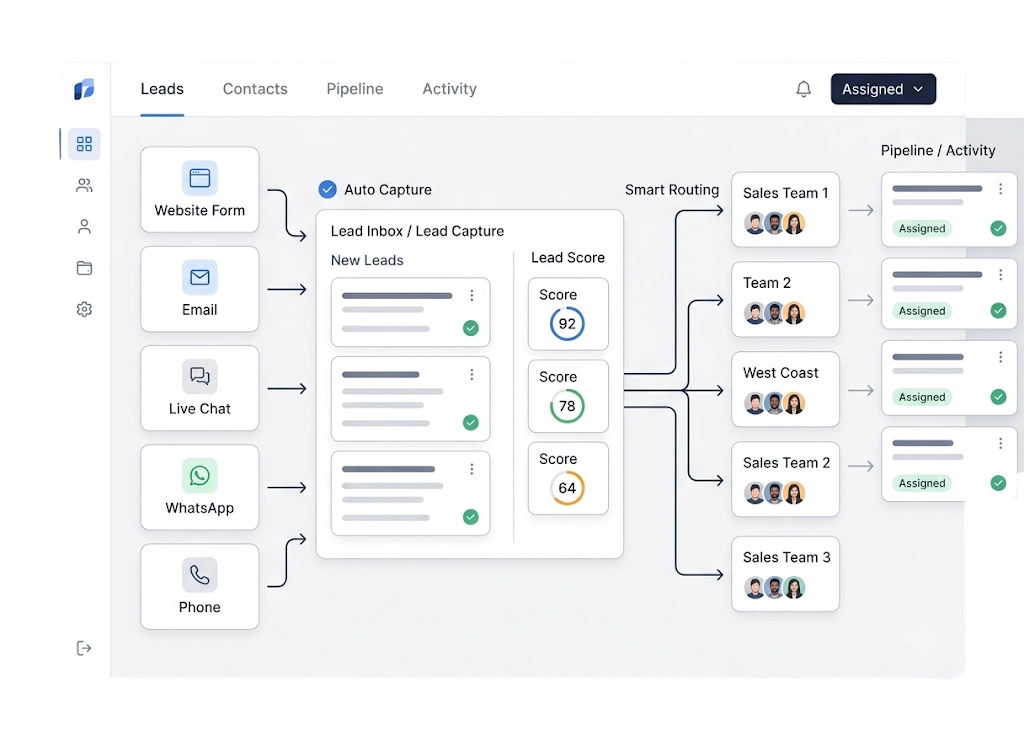This screenshot has width=1024, height=741.
Task: Click the logout icon at sidebar bottom
Action: pyautogui.click(x=84, y=648)
